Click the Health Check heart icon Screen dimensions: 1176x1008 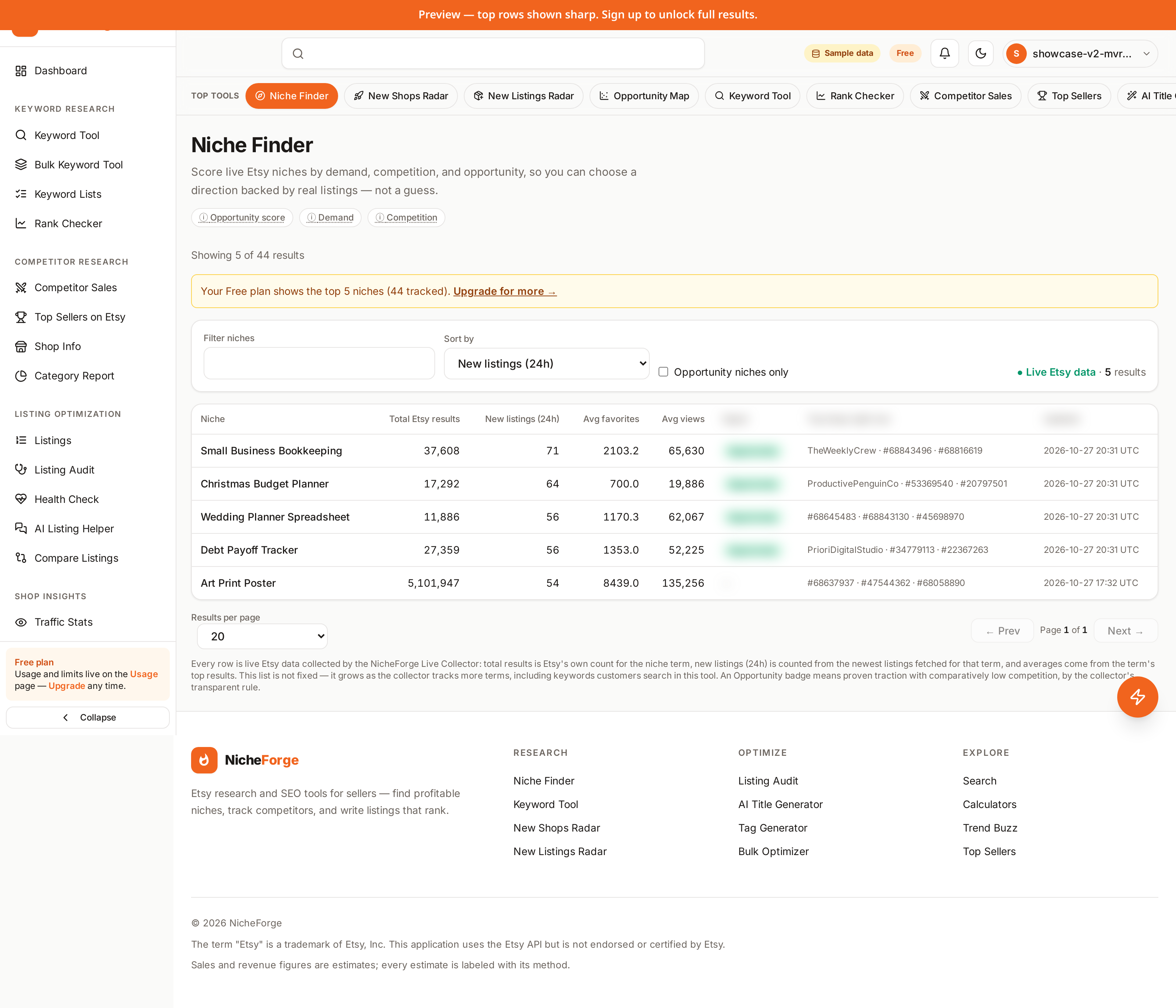pyautogui.click(x=21, y=499)
